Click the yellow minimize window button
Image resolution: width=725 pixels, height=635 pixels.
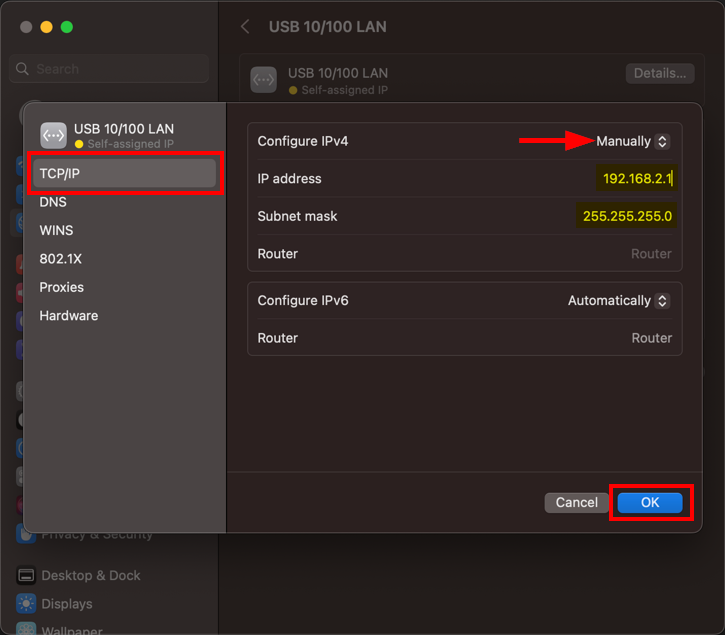click(x=46, y=27)
